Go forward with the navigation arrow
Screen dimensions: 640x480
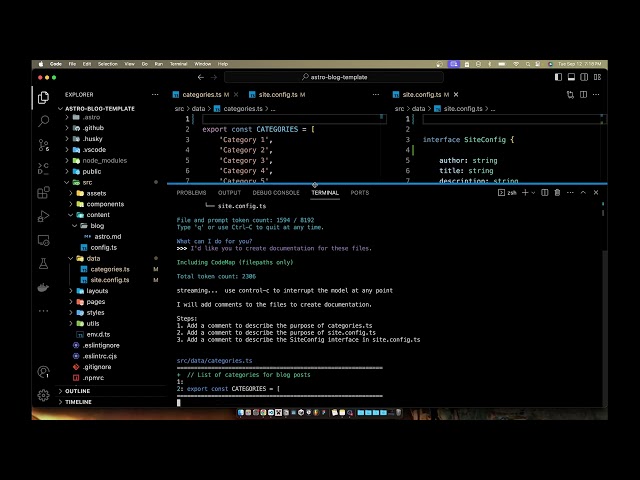click(214, 77)
